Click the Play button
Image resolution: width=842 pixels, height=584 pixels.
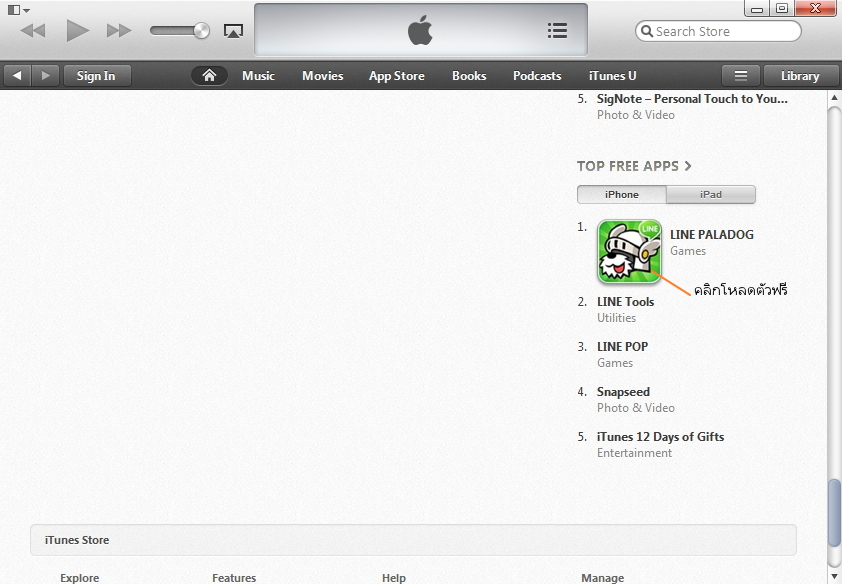(x=77, y=31)
